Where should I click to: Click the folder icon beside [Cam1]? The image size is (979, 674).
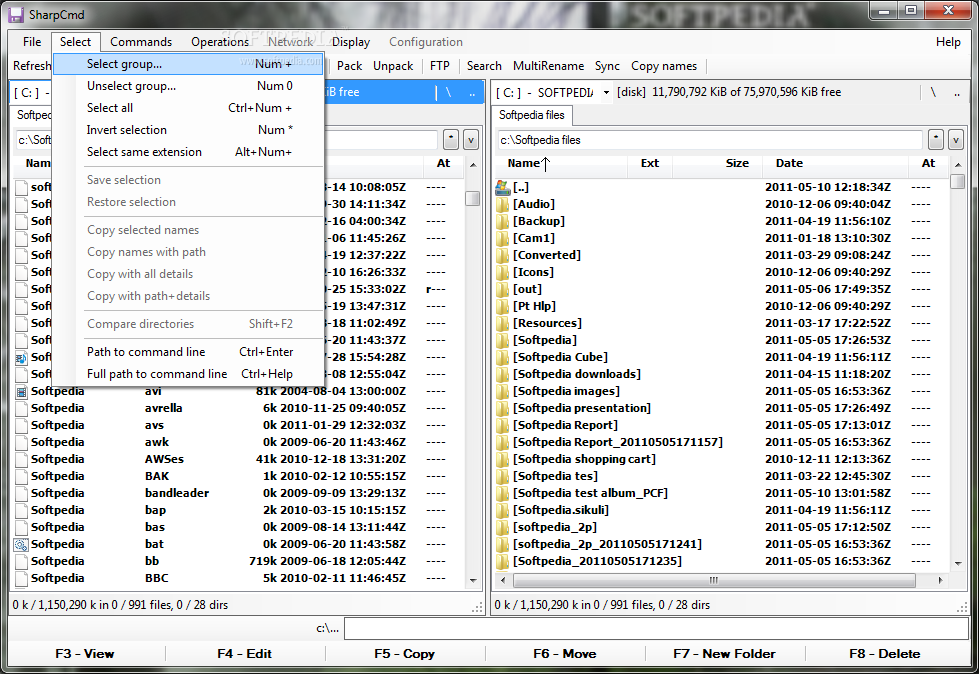503,238
